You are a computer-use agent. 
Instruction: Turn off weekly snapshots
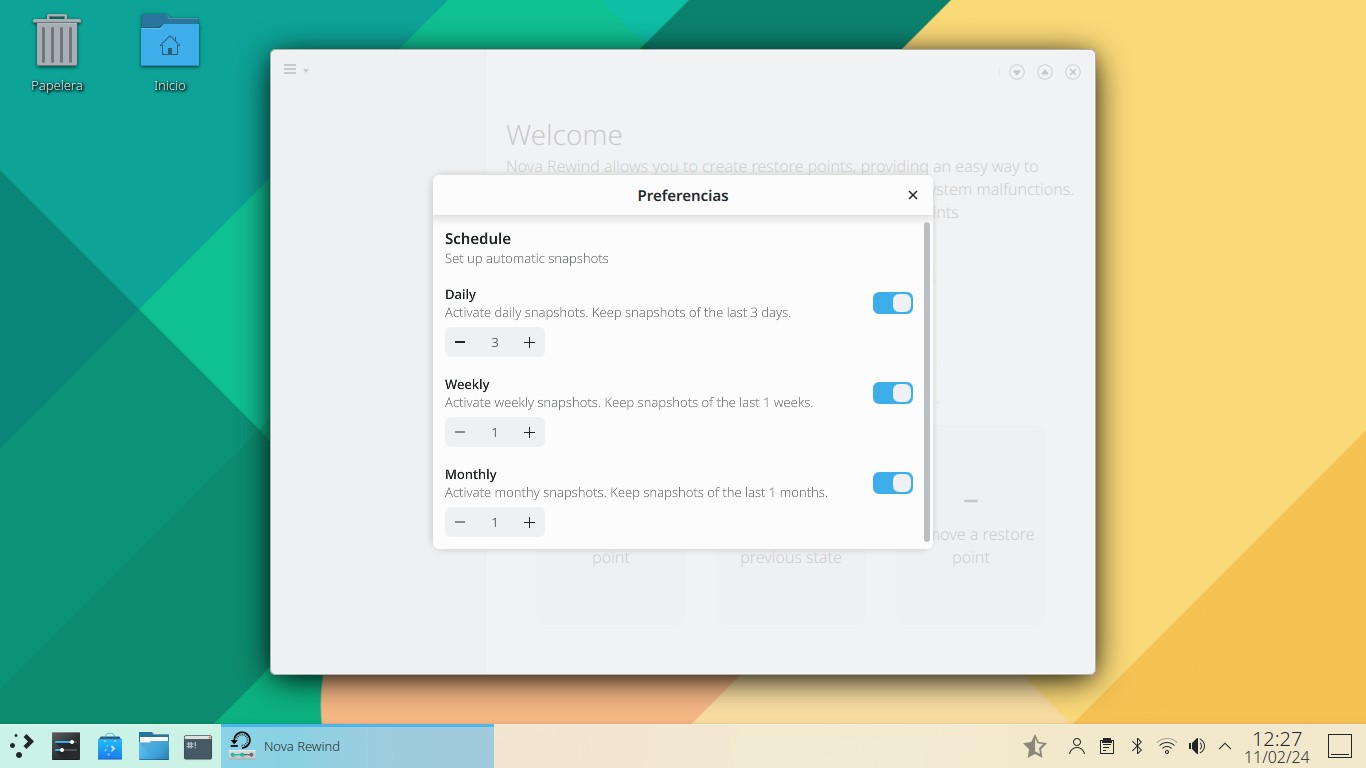(x=892, y=392)
